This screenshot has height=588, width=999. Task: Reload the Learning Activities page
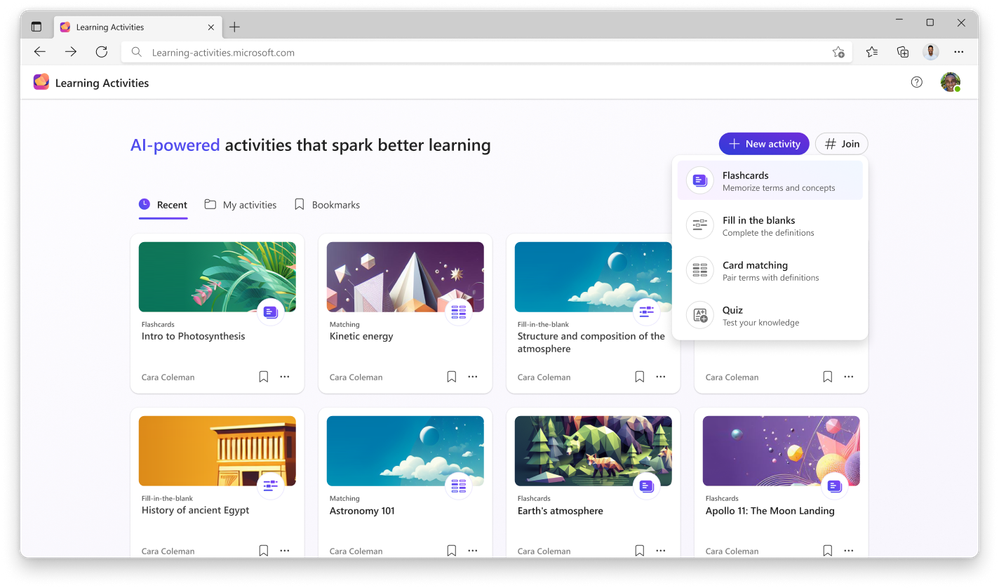tap(101, 52)
